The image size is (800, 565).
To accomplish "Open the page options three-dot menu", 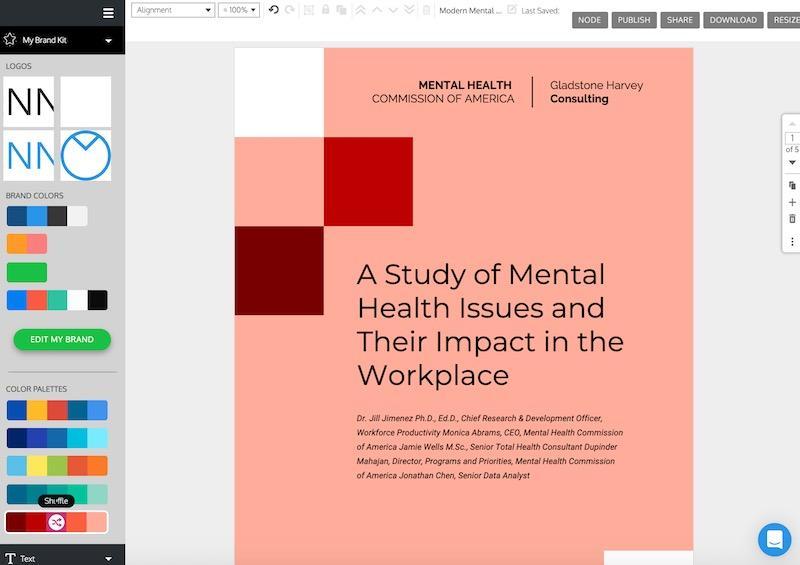I will tap(792, 241).
